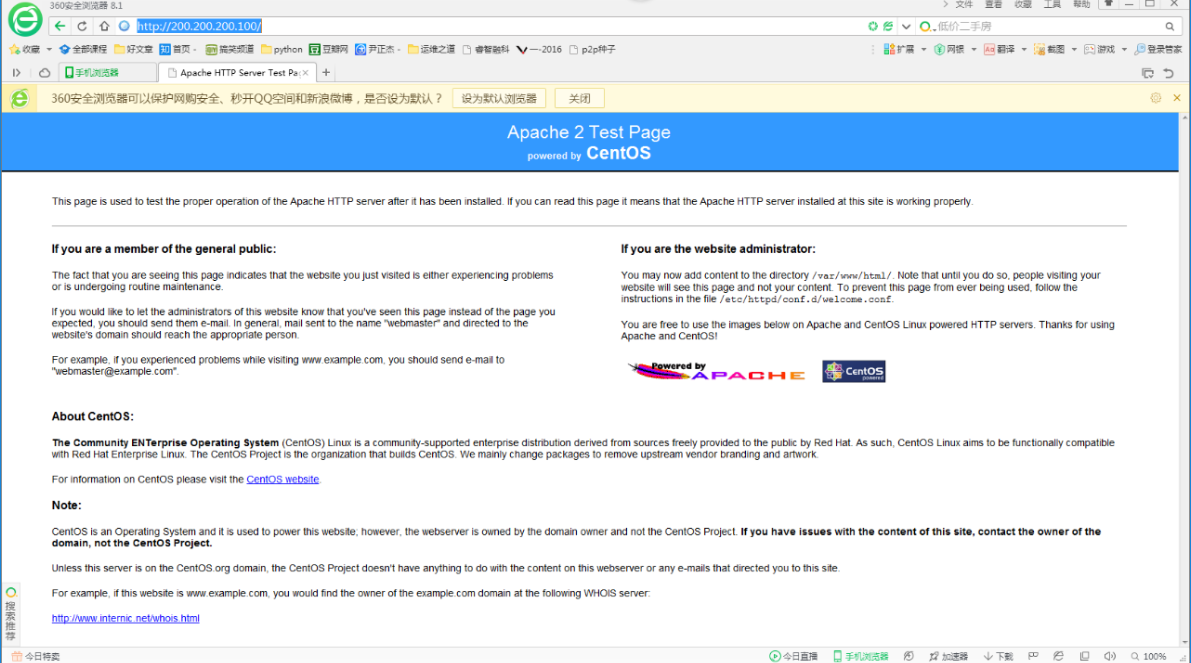
Task: Open the 收藏 menu in title bar
Action: [x=1023, y=5]
